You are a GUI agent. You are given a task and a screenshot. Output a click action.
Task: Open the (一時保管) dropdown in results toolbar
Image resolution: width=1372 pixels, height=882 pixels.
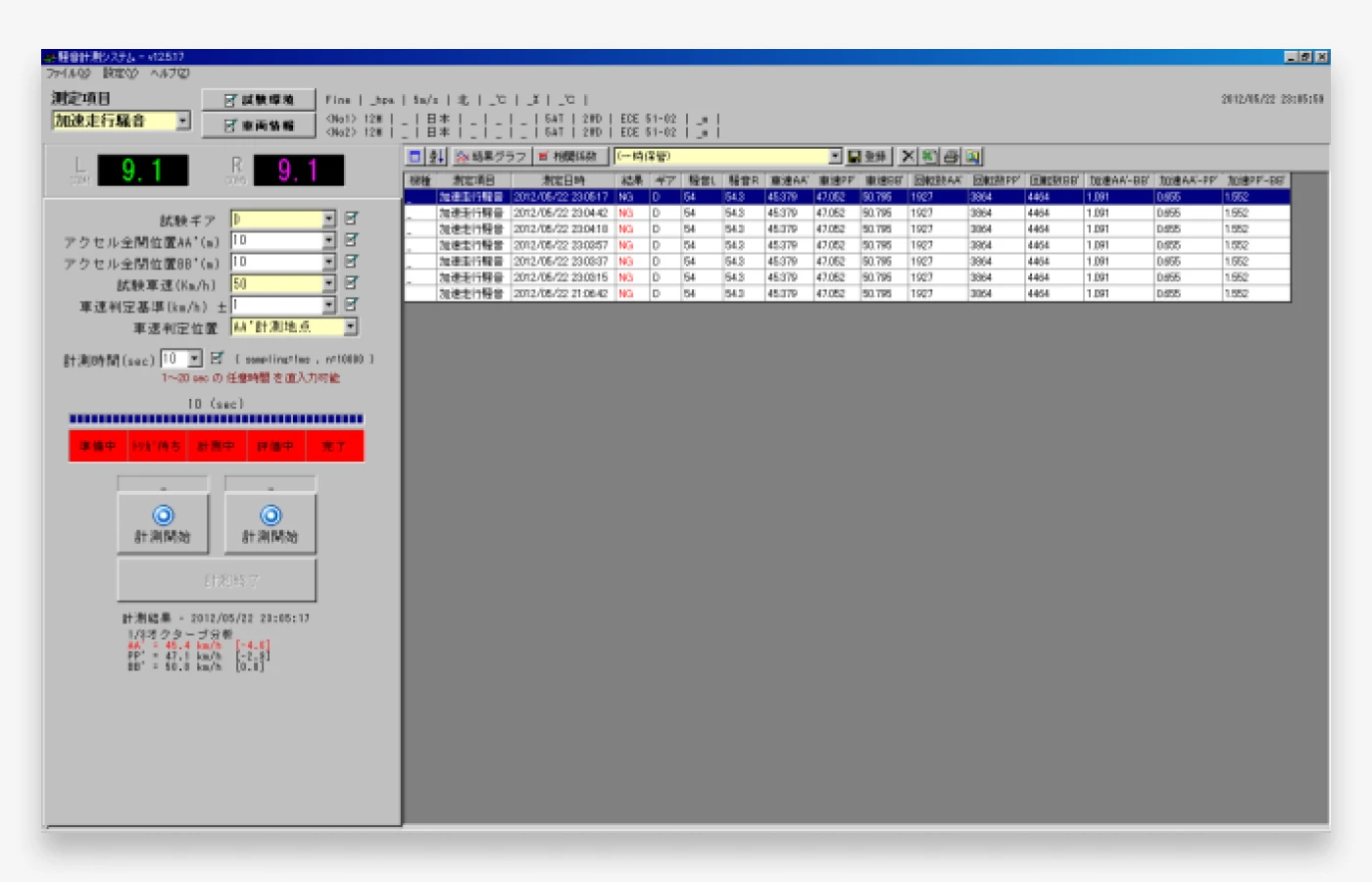[x=835, y=157]
